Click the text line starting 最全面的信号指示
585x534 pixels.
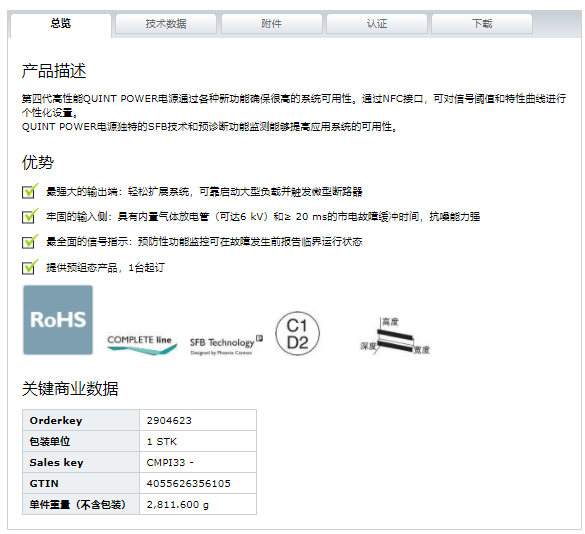pos(204,242)
